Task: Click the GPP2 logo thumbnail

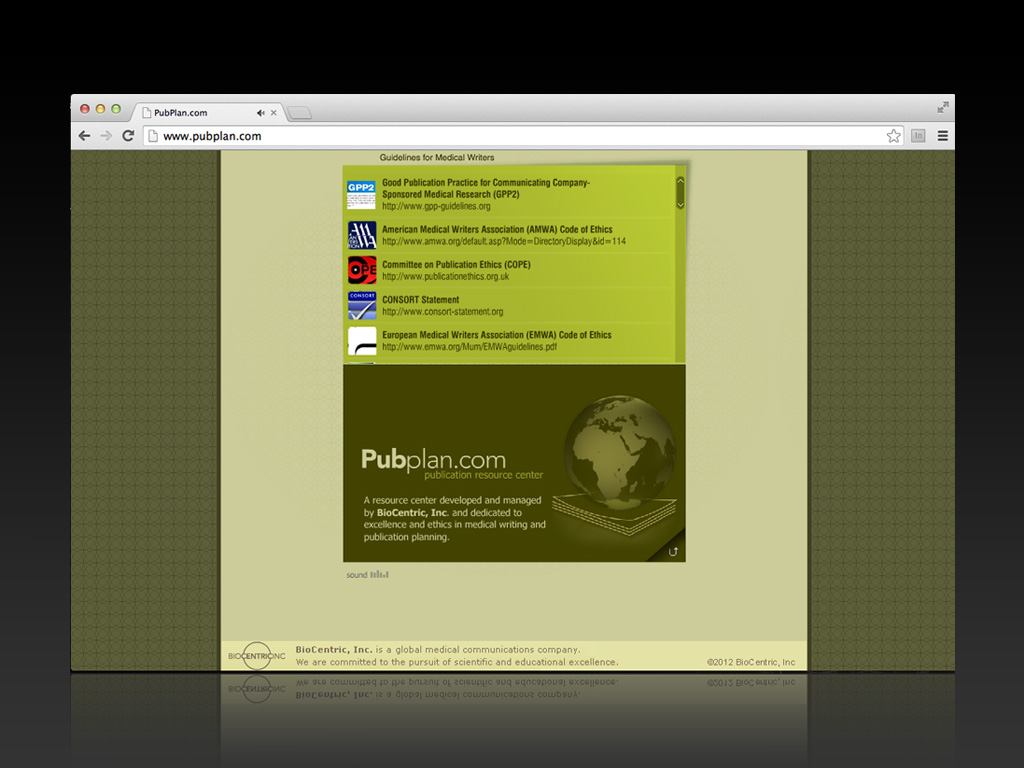Action: pyautogui.click(x=362, y=195)
